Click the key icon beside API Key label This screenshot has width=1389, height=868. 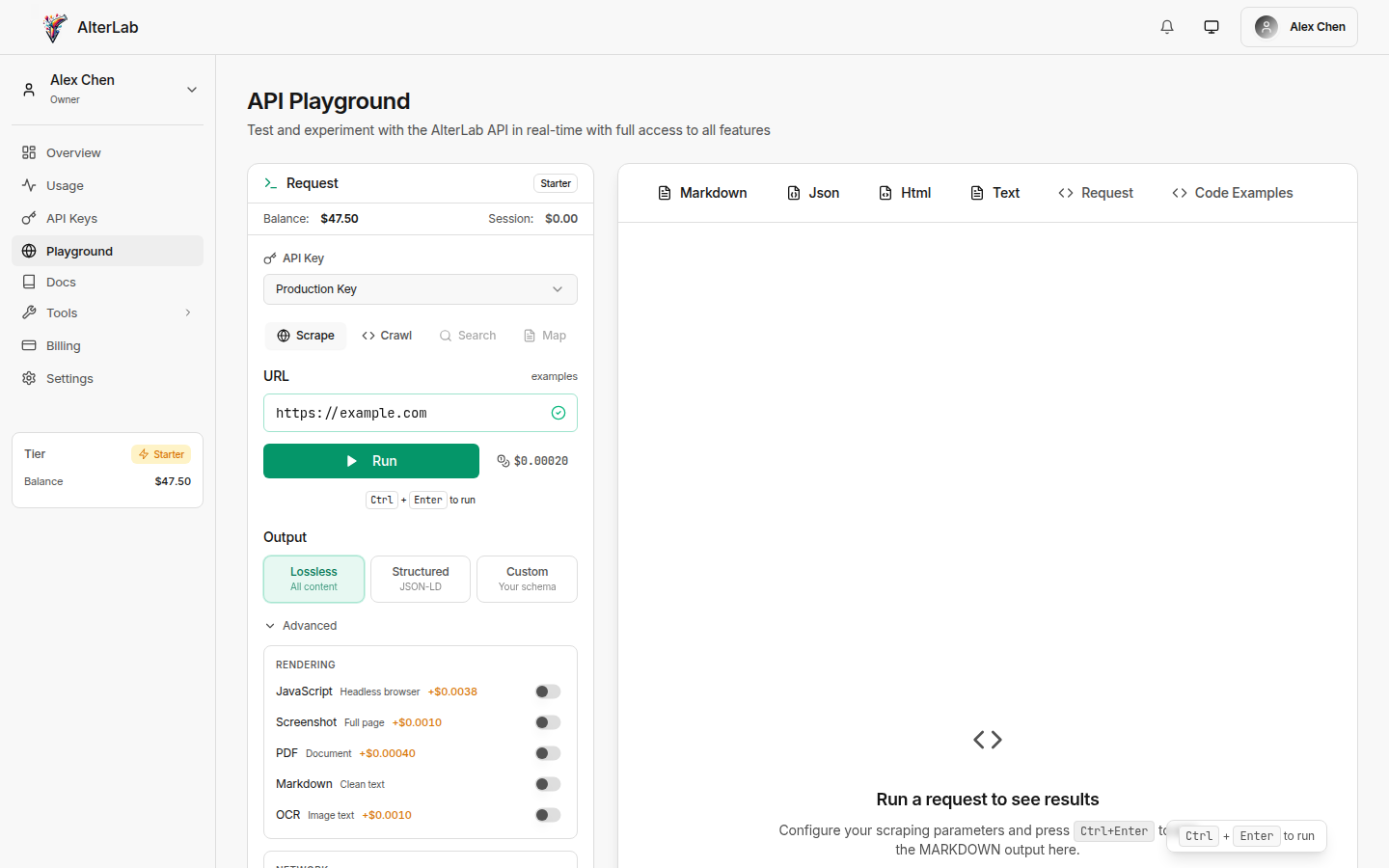pos(270,258)
